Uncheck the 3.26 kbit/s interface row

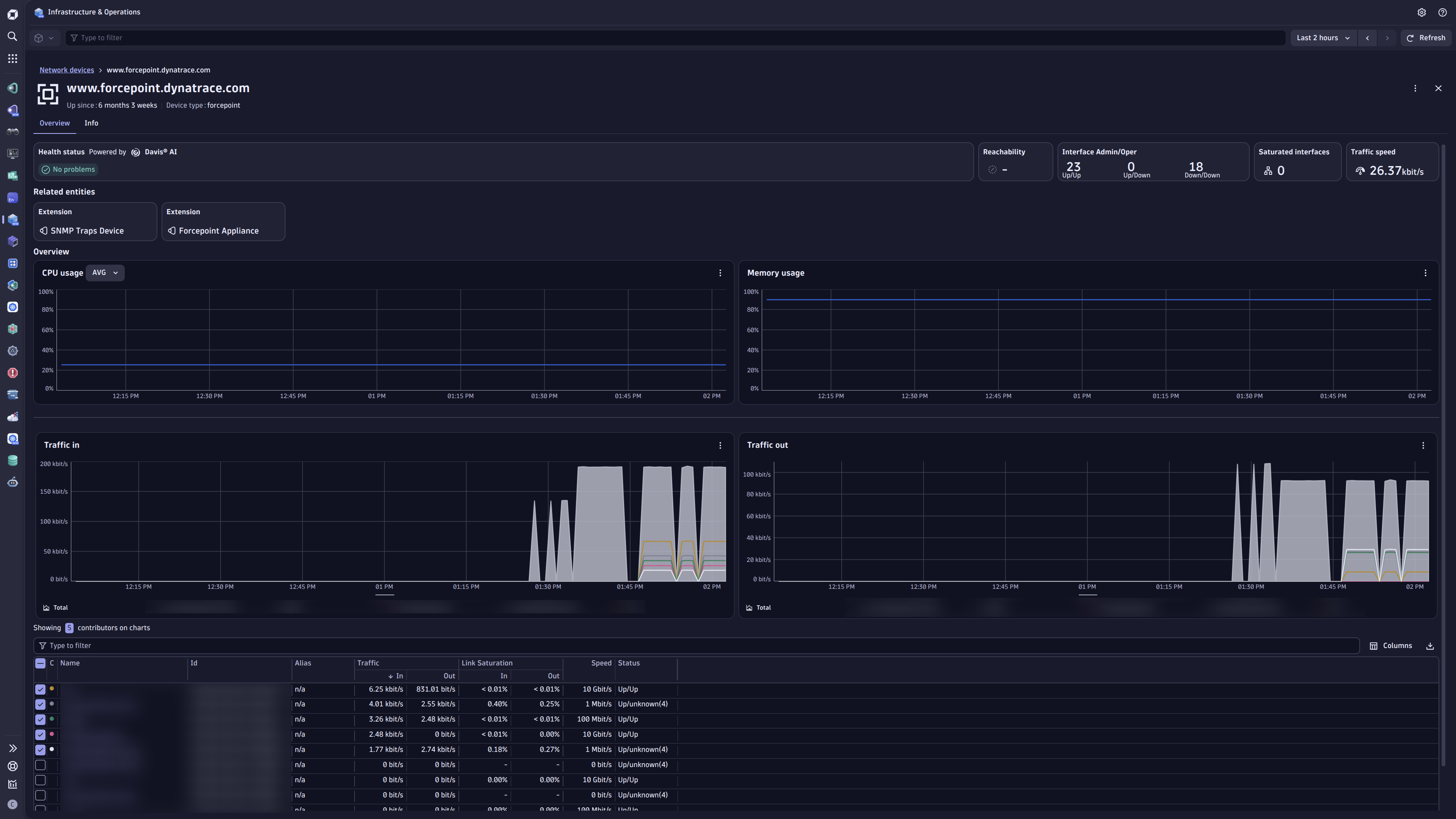click(x=40, y=720)
